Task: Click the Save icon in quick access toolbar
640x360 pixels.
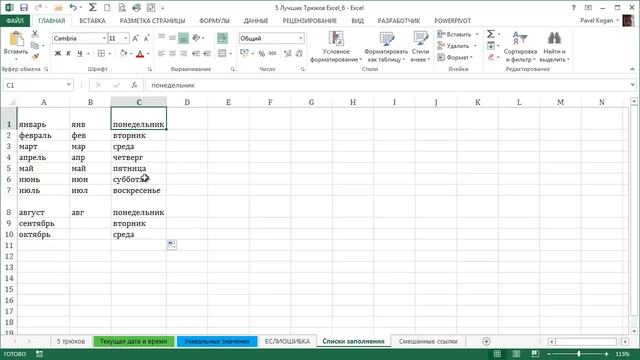Action: pyautogui.click(x=24, y=8)
